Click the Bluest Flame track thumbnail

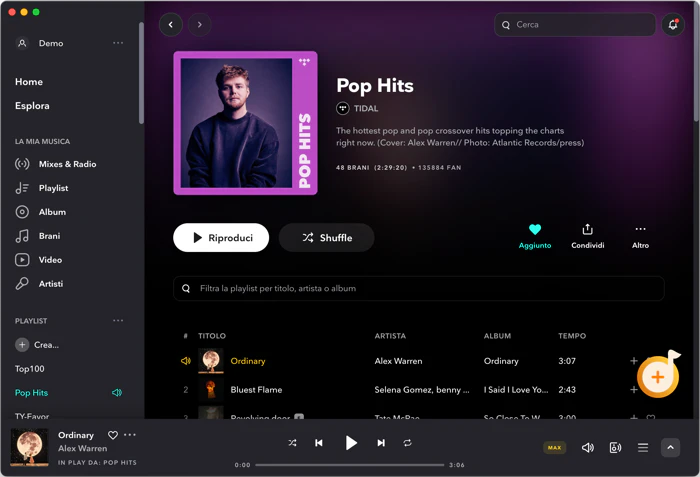[x=211, y=389]
